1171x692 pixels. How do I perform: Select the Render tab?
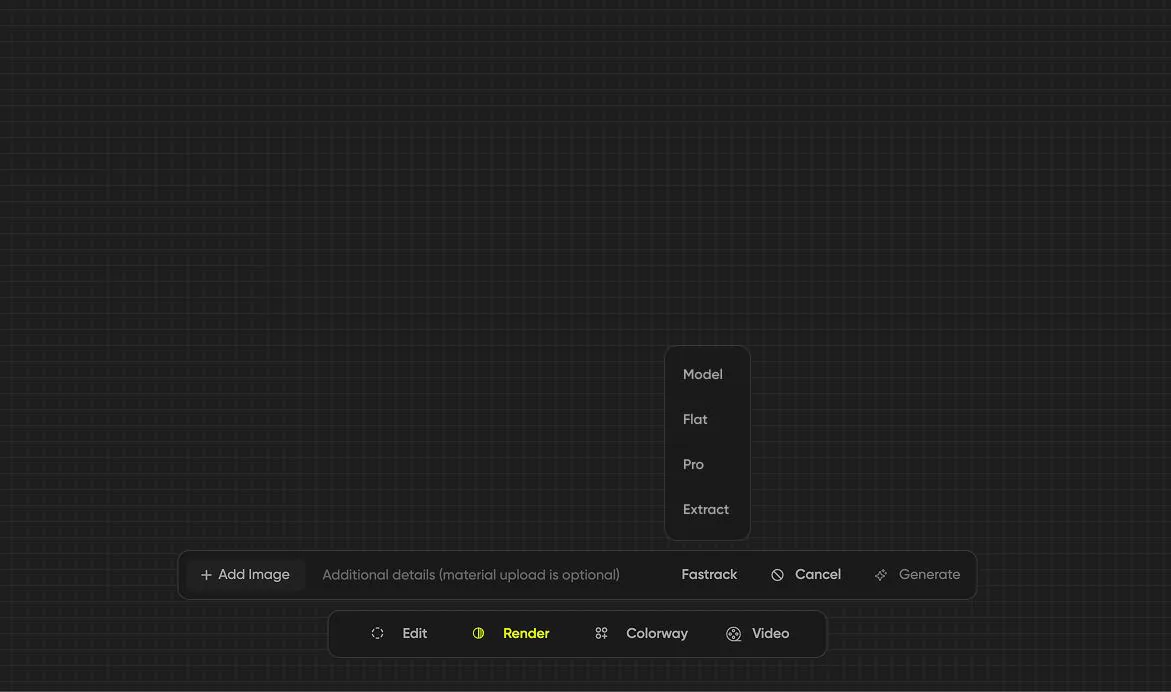(511, 634)
